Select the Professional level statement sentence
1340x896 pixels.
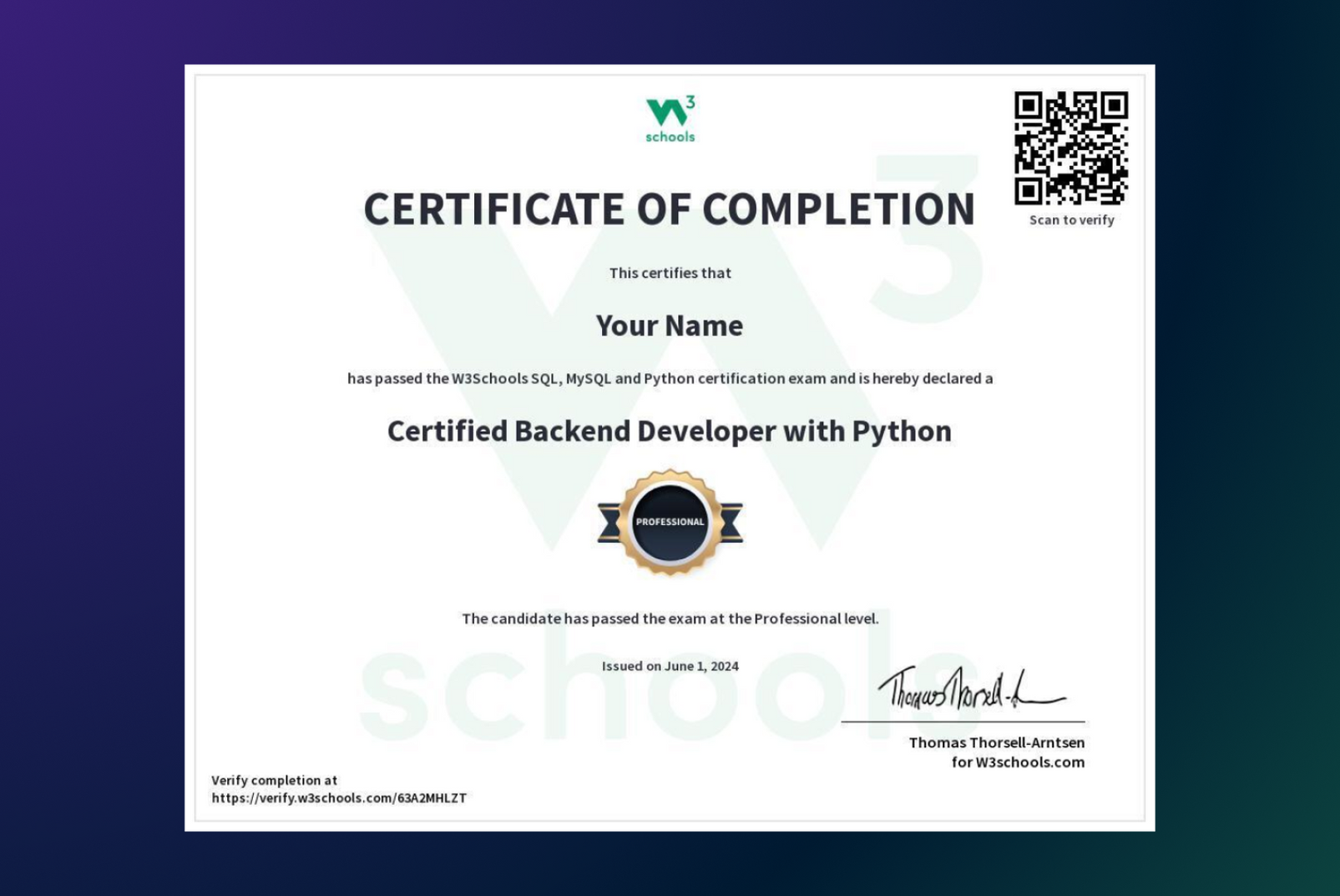670,619
